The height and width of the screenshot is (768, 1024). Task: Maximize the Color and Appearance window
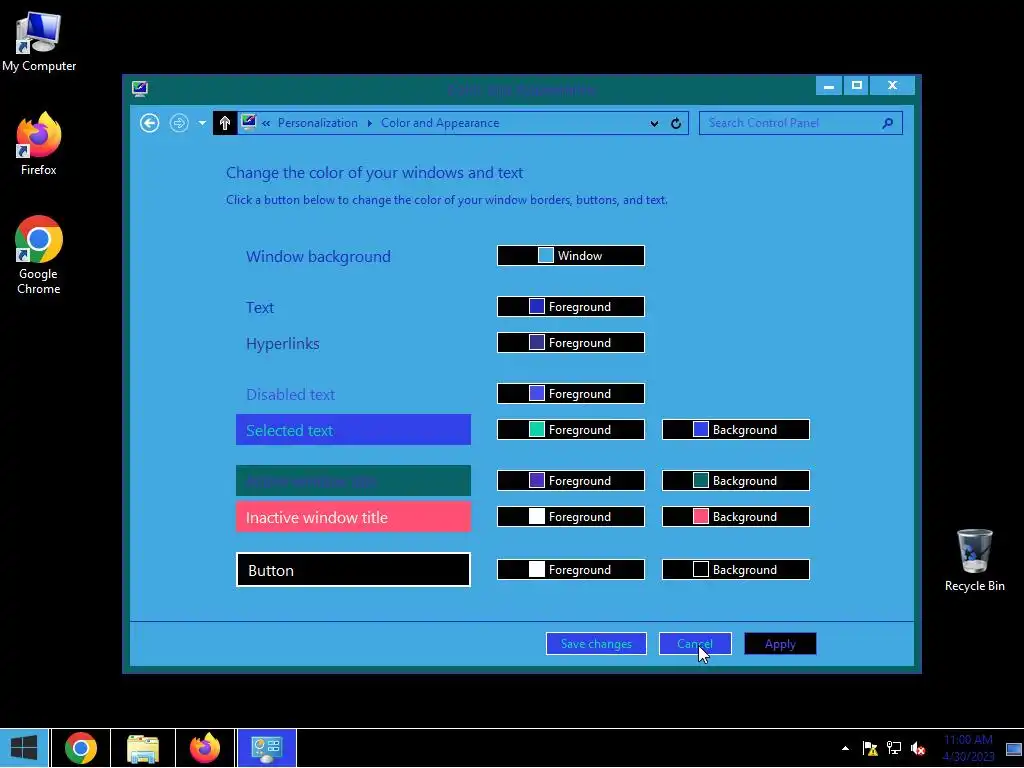click(x=856, y=86)
